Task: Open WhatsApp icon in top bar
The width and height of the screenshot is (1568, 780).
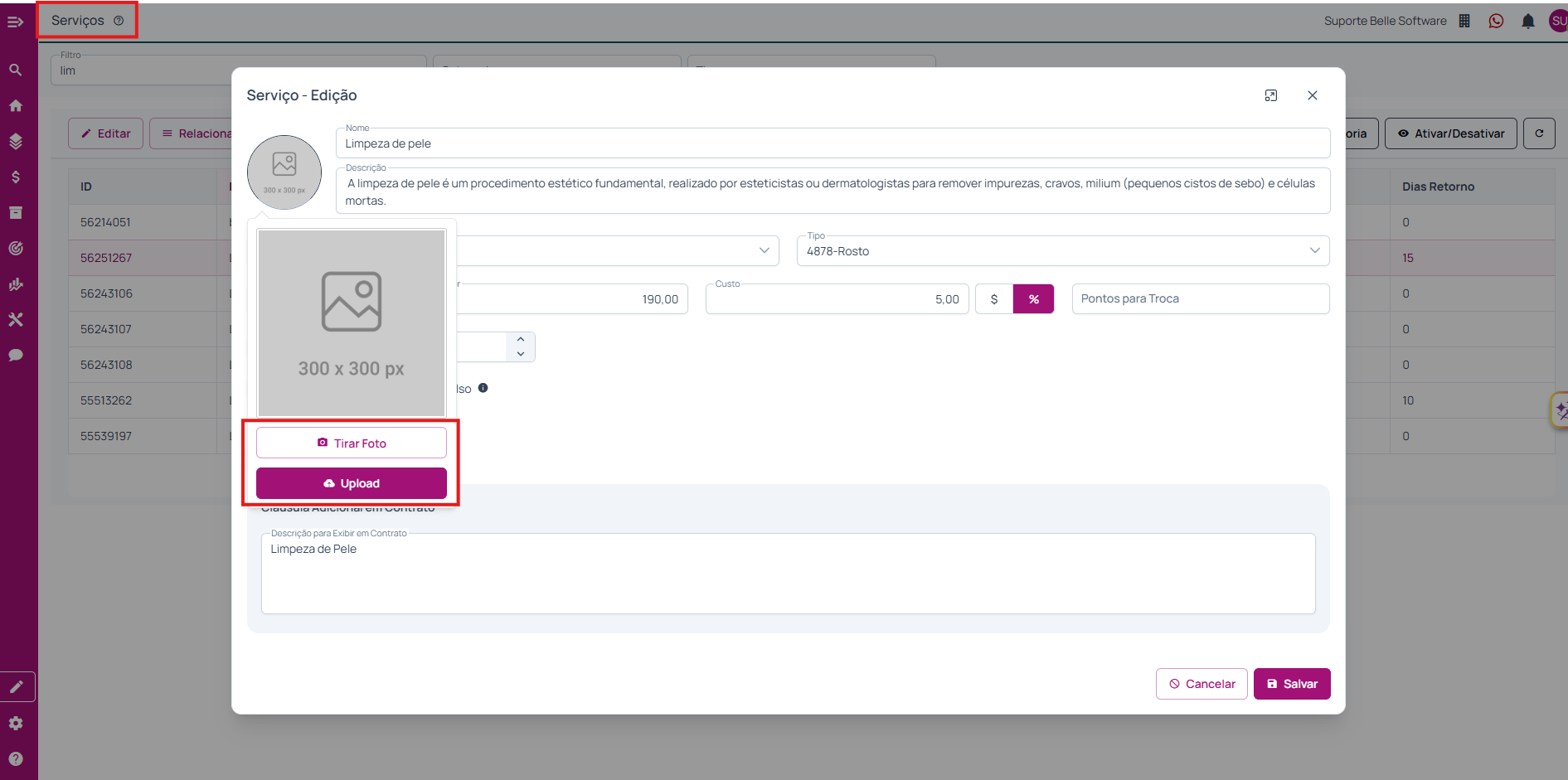Action: [x=1496, y=21]
